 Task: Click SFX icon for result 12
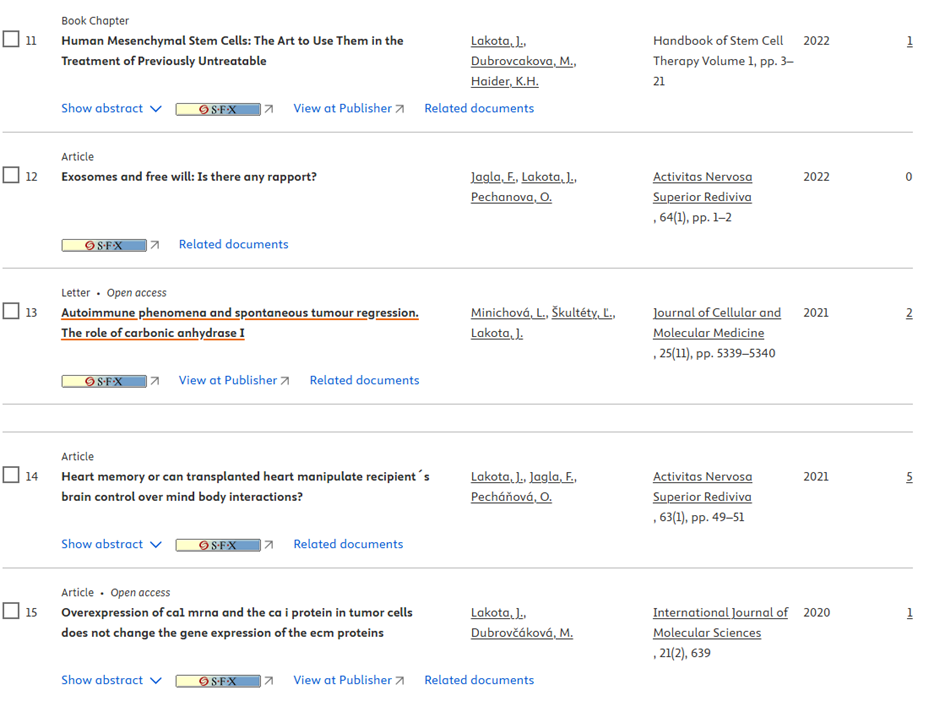click(x=104, y=245)
